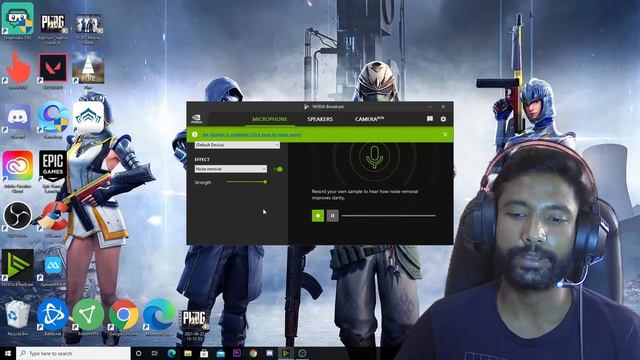This screenshot has width=640, height=360.
Task: Open Microsoft Store from the taskbar
Action: coord(204,353)
